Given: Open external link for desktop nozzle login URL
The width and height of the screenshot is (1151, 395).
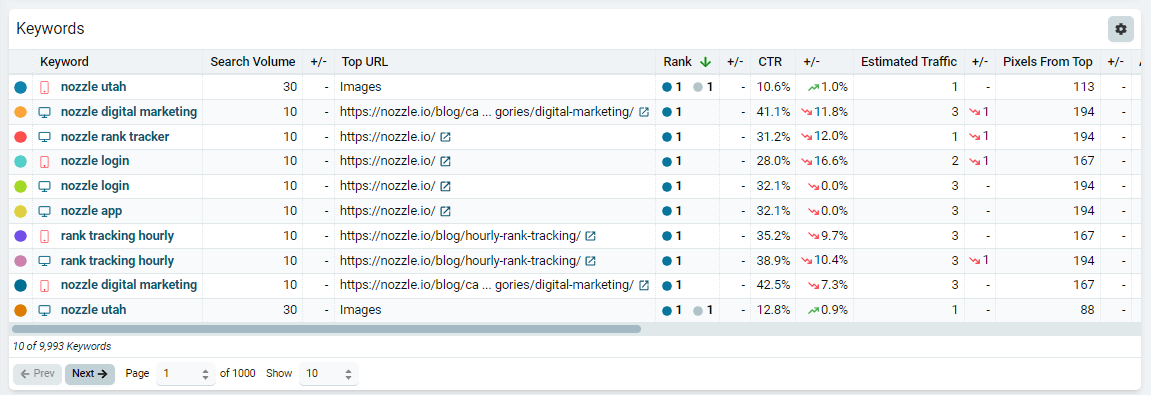Looking at the screenshot, I should click(x=445, y=186).
